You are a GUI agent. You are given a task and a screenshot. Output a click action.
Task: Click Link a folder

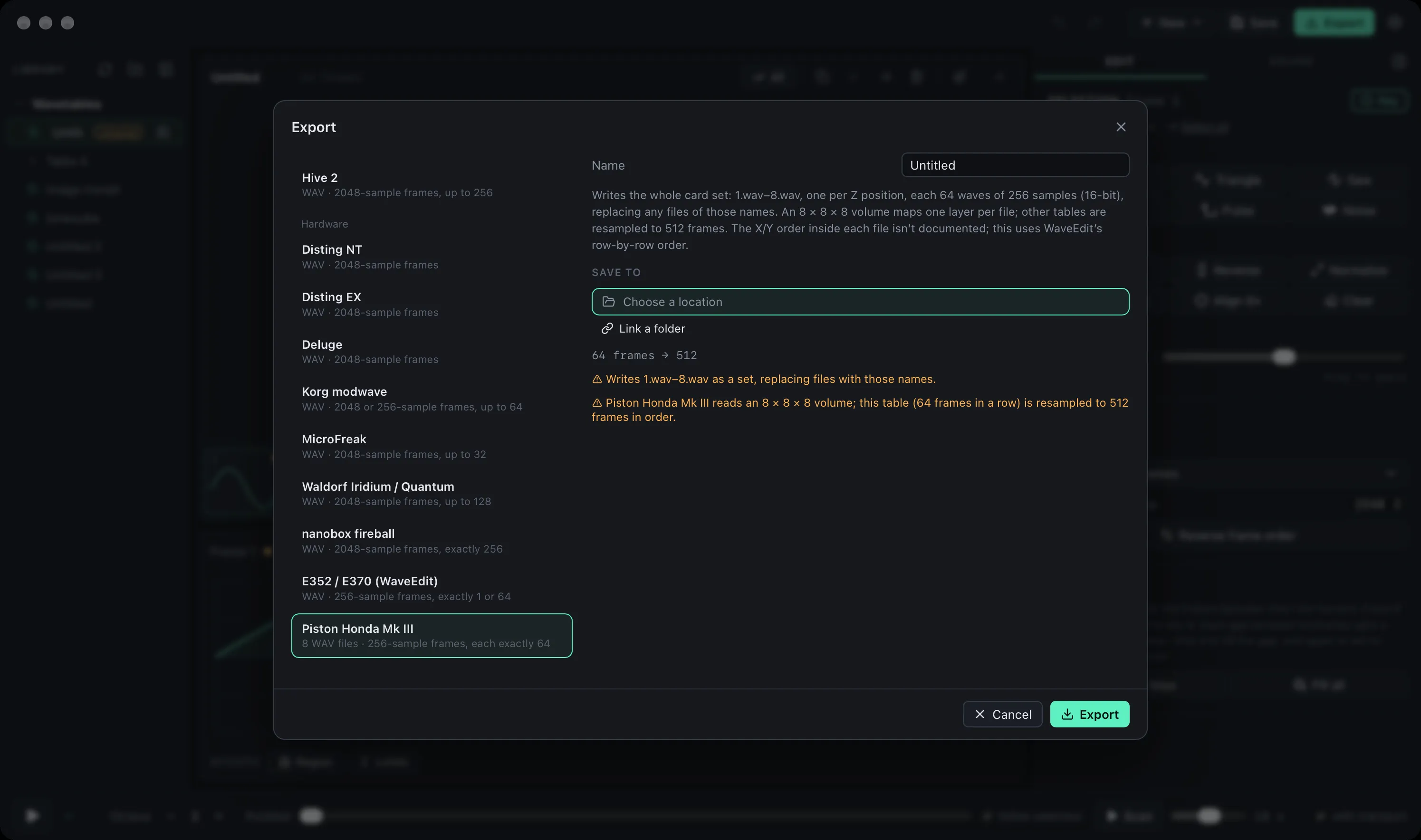[x=643, y=328]
